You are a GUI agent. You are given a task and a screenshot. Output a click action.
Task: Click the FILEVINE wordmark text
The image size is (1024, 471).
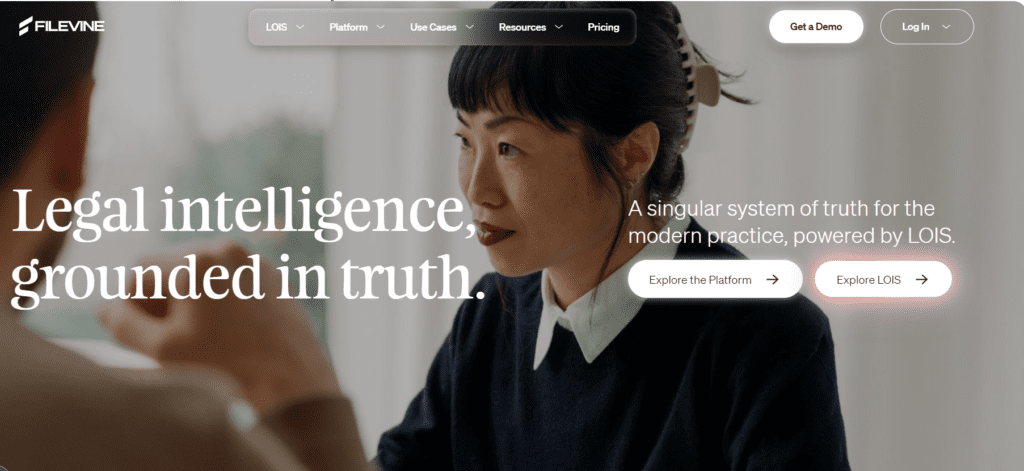click(x=70, y=27)
